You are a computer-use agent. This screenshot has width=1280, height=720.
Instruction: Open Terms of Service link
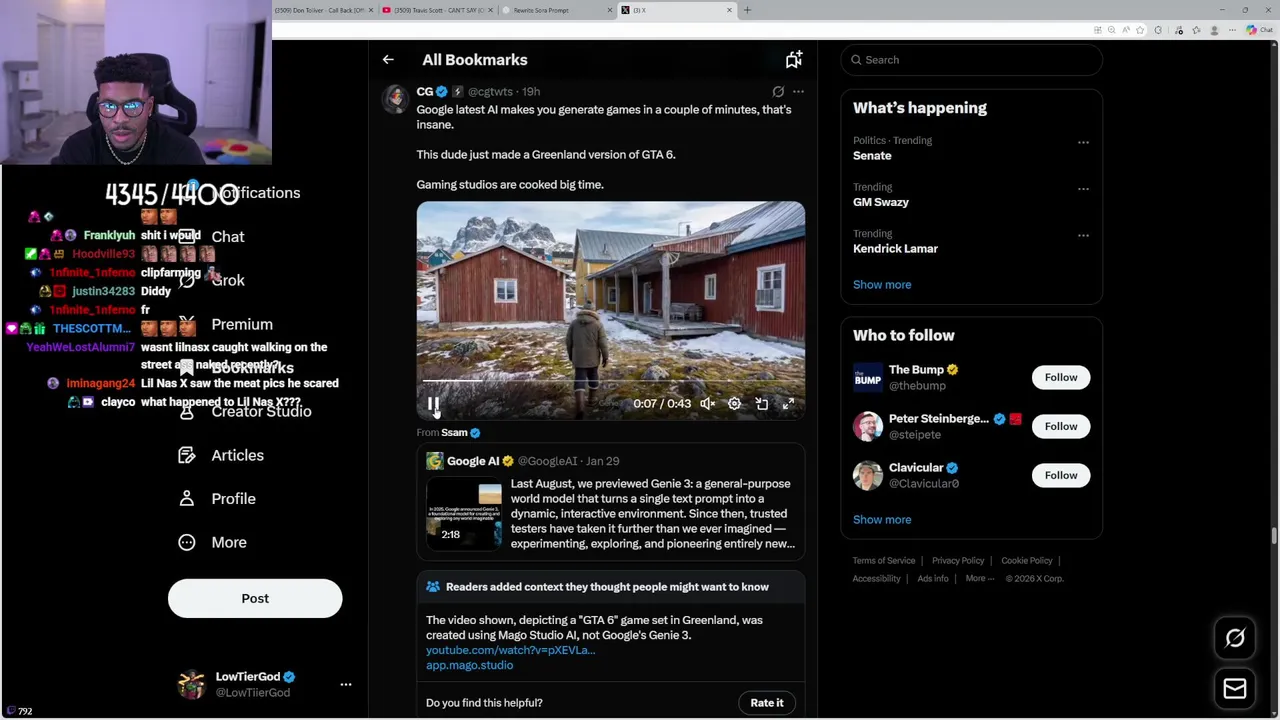[884, 561]
